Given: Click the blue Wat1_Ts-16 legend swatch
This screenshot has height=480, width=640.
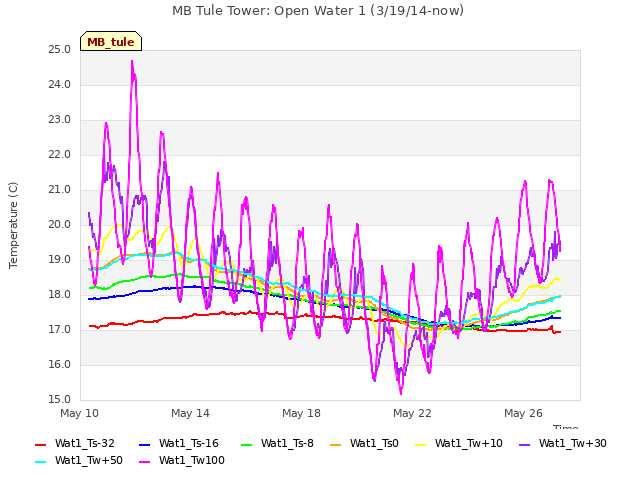Looking at the screenshot, I should point(145,444).
